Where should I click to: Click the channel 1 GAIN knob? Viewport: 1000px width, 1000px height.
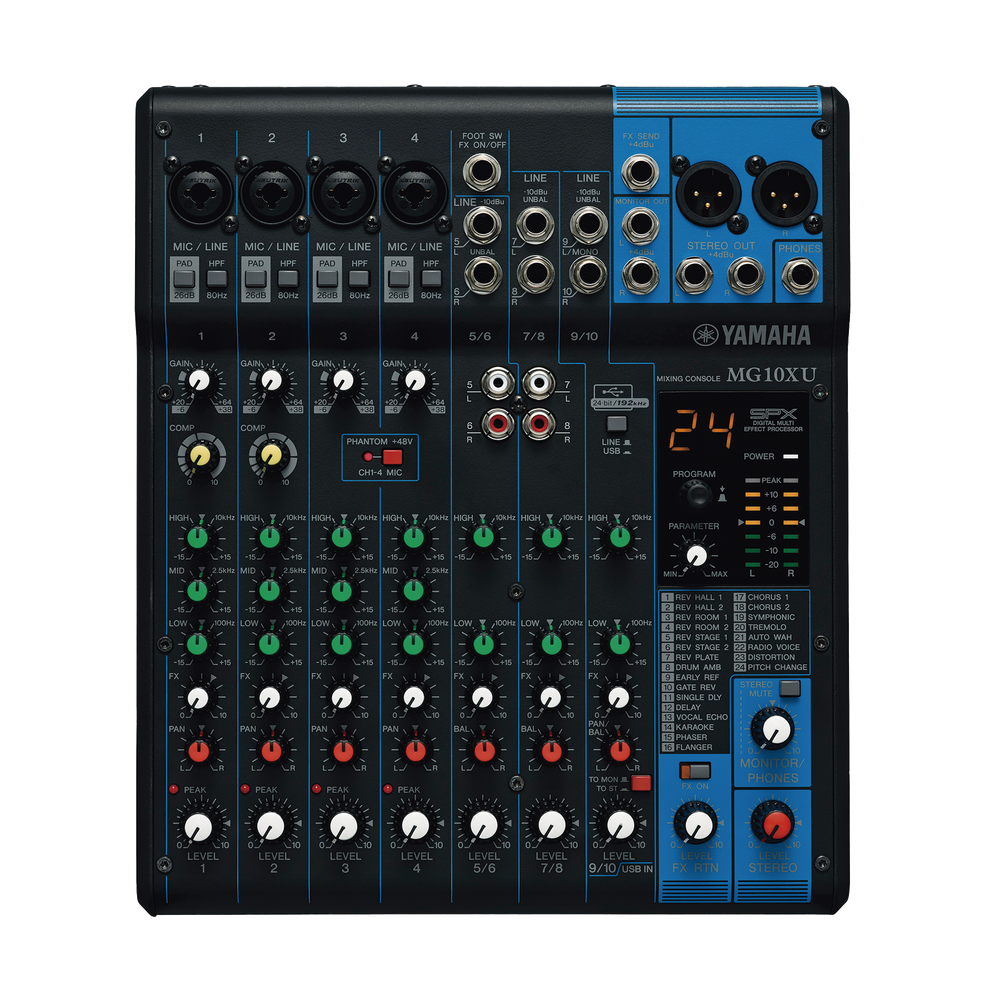point(199,380)
